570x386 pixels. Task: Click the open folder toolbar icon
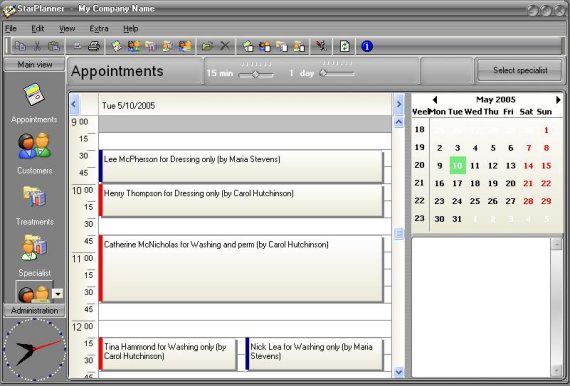coord(208,46)
